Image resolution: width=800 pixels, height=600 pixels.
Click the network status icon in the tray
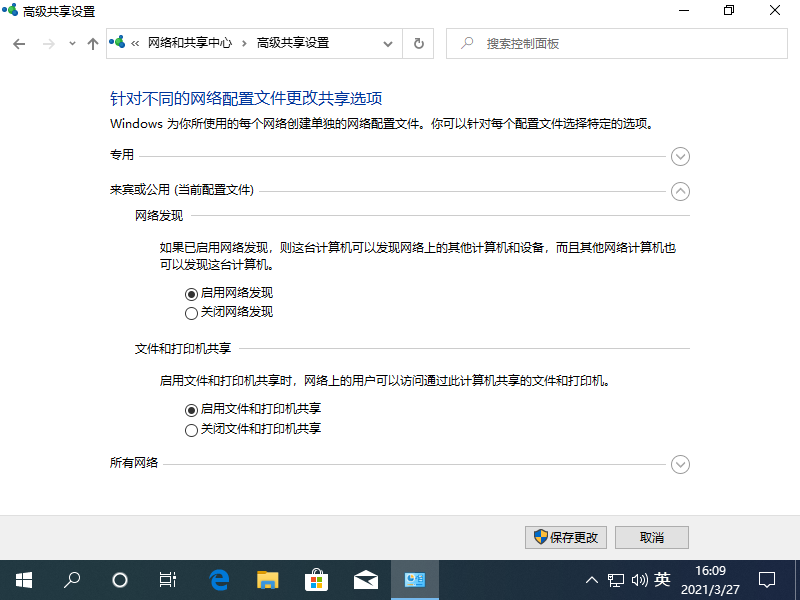pyautogui.click(x=614, y=579)
